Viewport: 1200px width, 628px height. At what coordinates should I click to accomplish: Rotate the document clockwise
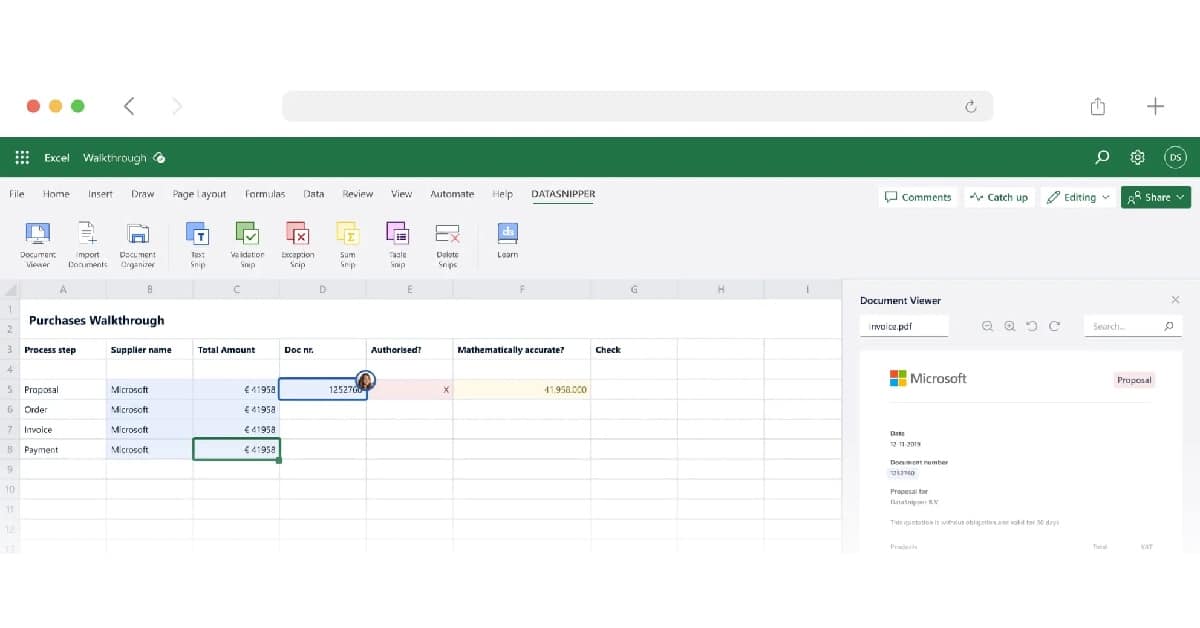point(1053,326)
